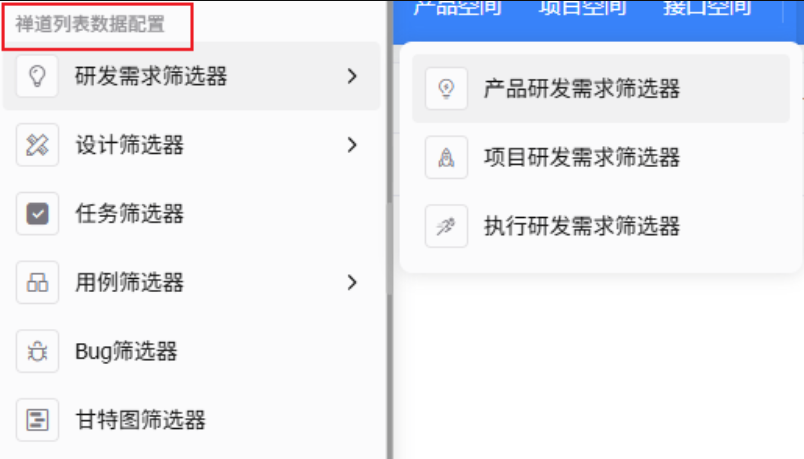Click the lightbulb icon for 产品研发需求筛选器

tap(446, 88)
